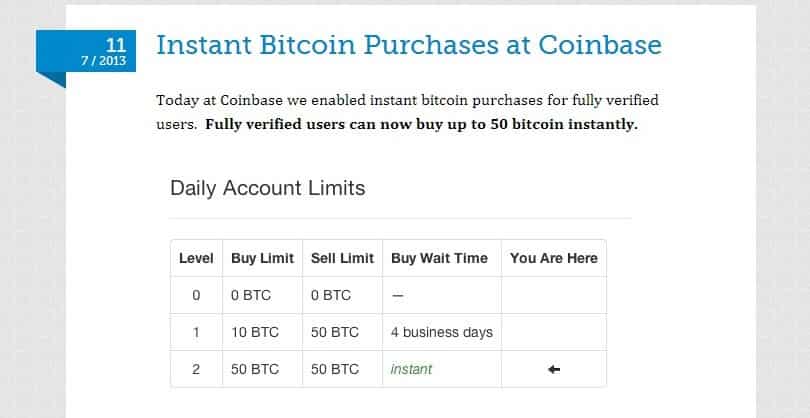The height and width of the screenshot is (418, 810).
Task: Select the level 0 cell in the table
Action: tap(196, 296)
